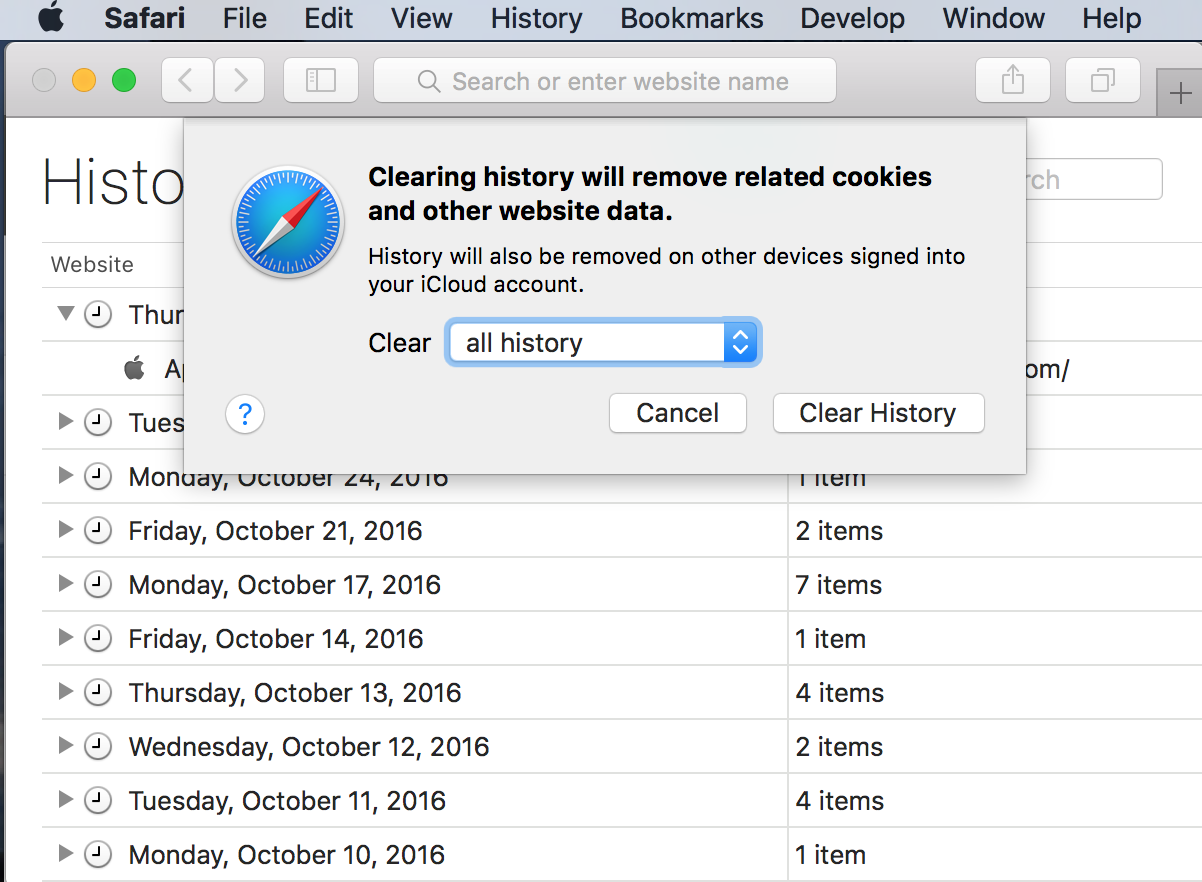Click the Safari forward arrow button
This screenshot has width=1202, height=882.
pos(240,81)
